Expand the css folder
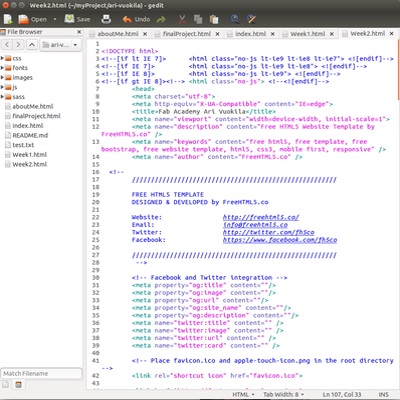 tap(2, 58)
